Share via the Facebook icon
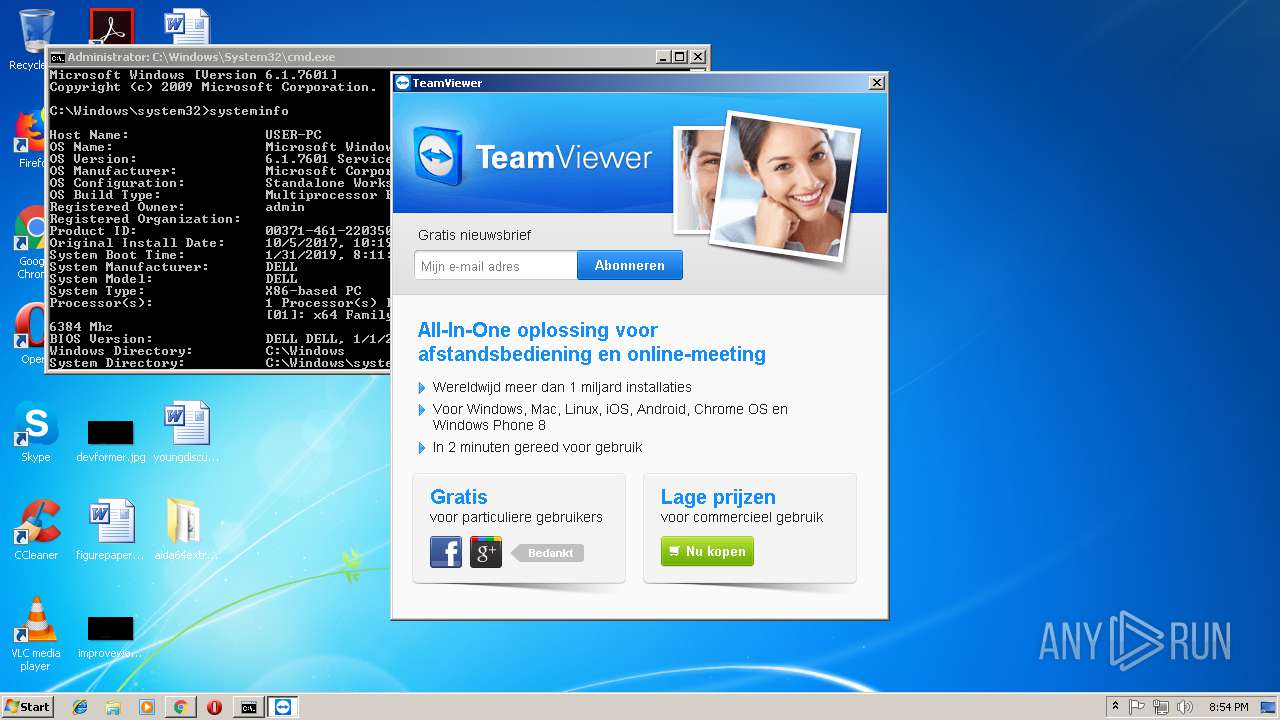1280x720 pixels. pyautogui.click(x=446, y=552)
